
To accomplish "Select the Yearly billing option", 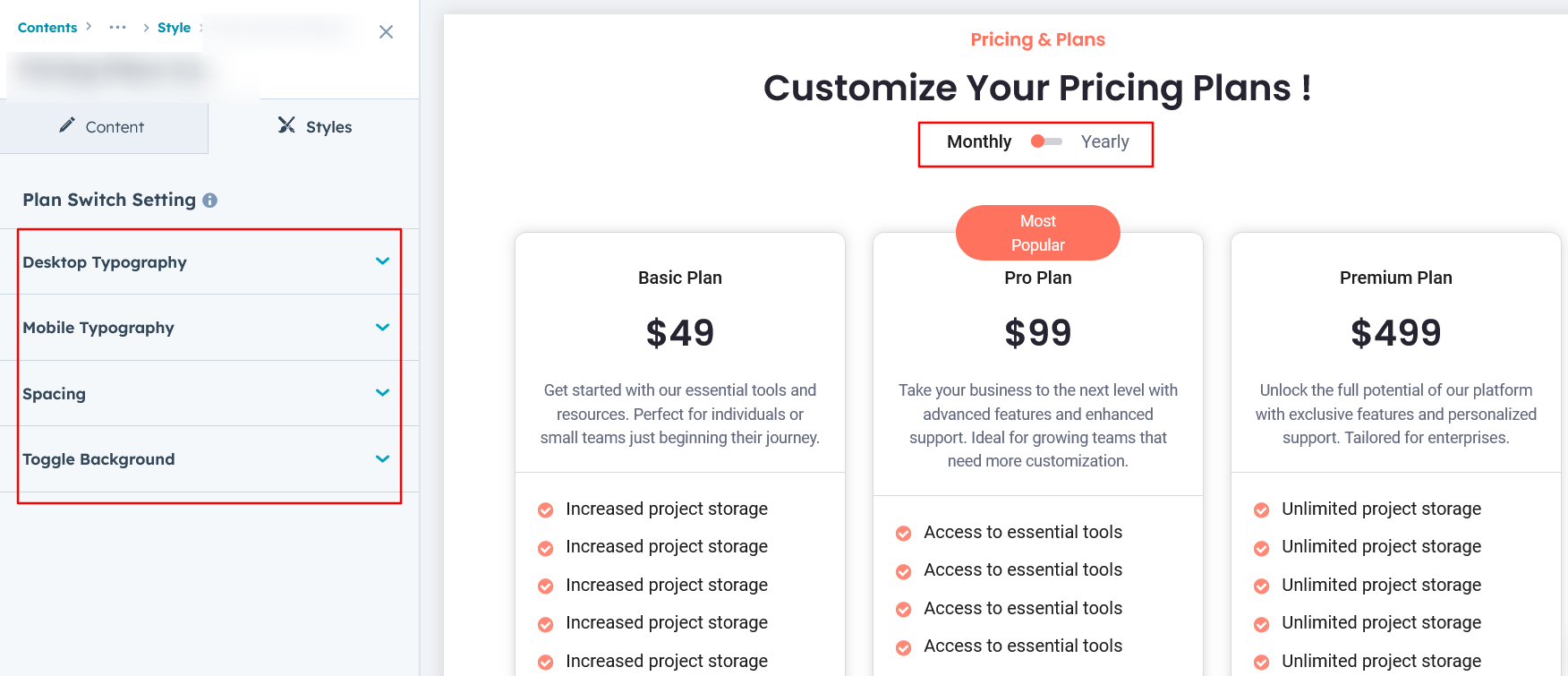I will pos(1104,141).
